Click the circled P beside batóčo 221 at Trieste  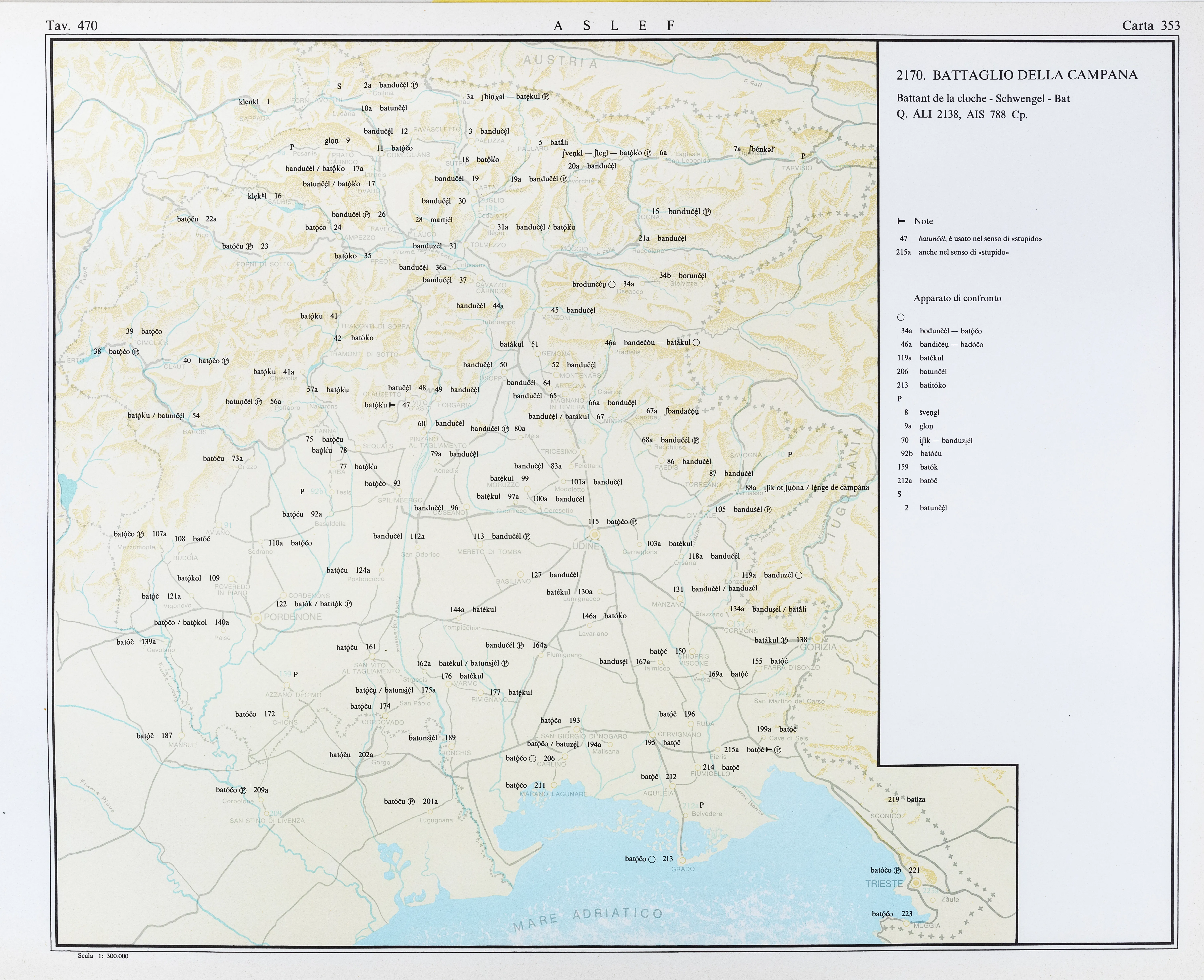tap(897, 870)
